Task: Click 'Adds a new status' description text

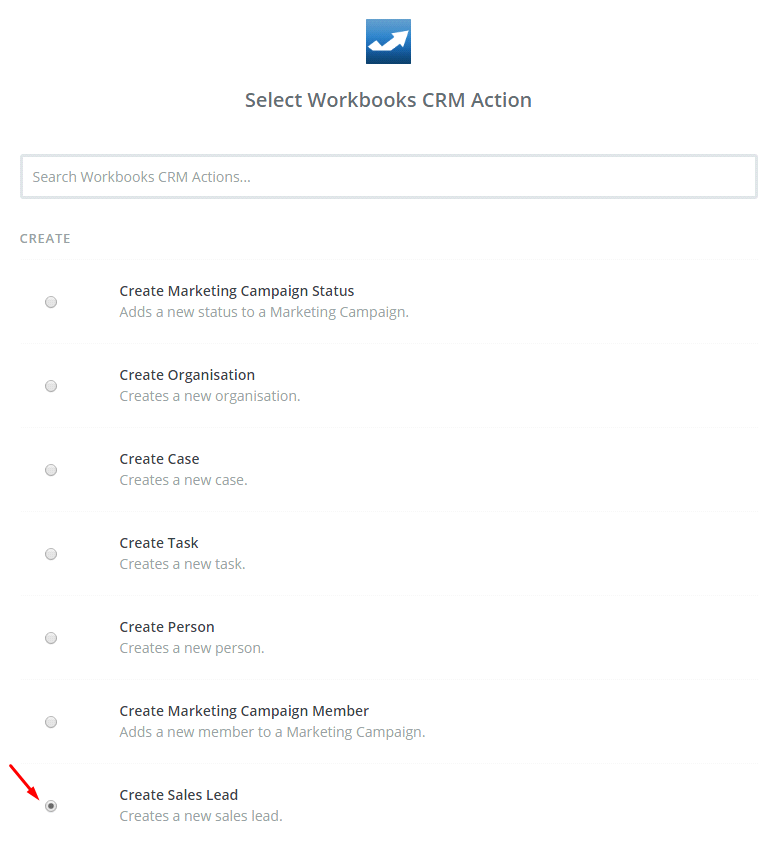Action: click(264, 312)
